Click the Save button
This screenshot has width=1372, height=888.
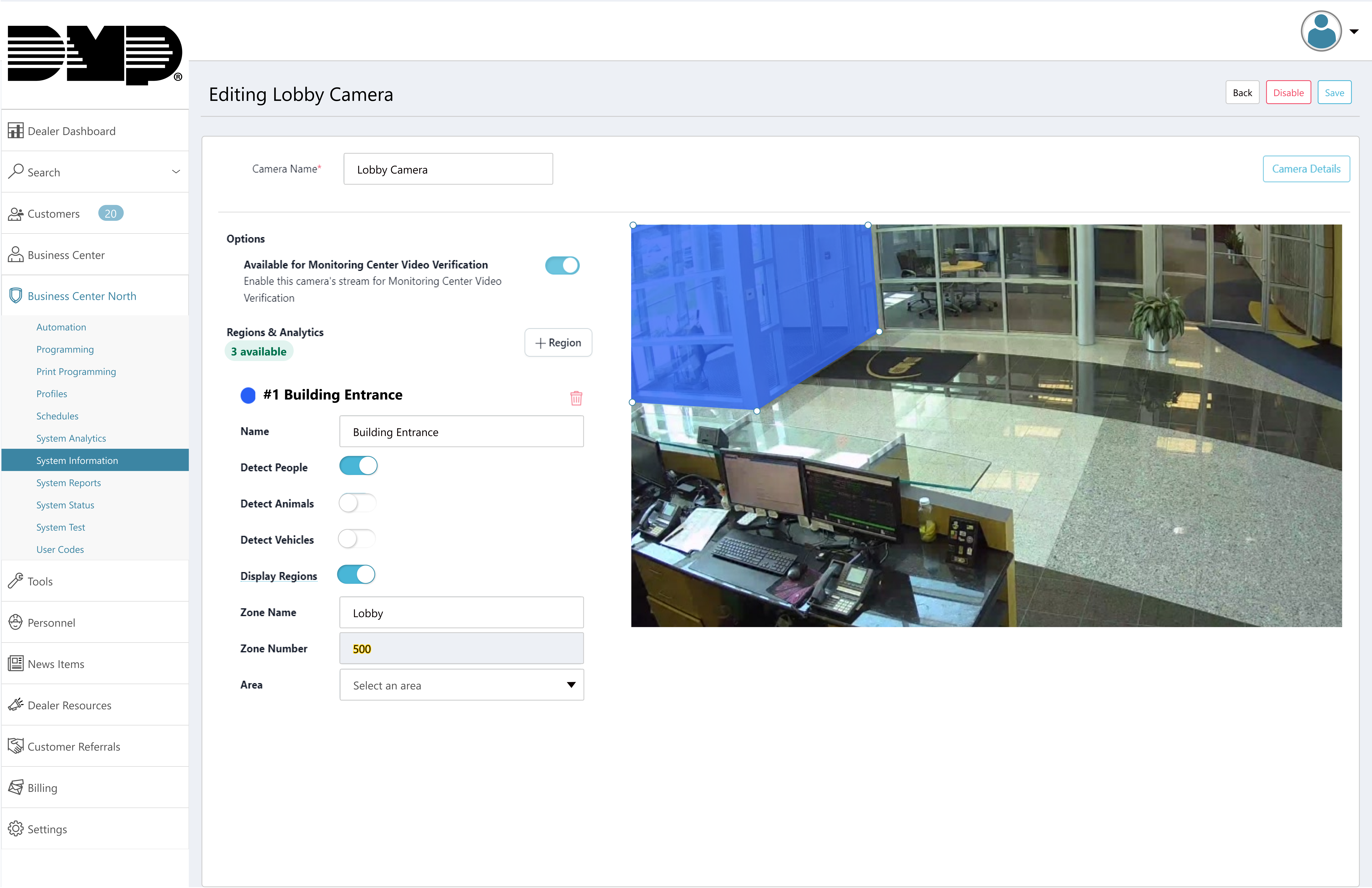point(1334,92)
